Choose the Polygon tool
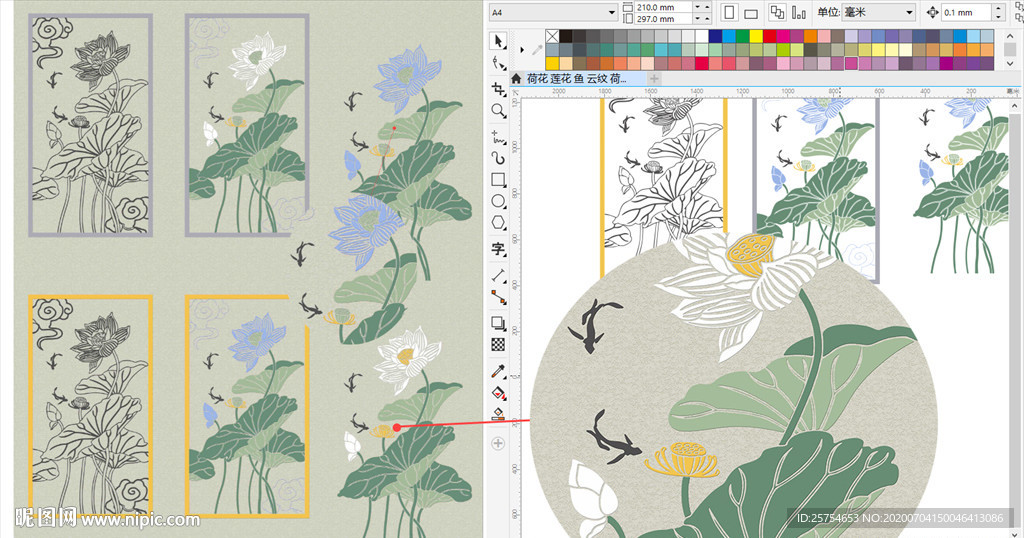This screenshot has height=538, width=1024. 498,223
